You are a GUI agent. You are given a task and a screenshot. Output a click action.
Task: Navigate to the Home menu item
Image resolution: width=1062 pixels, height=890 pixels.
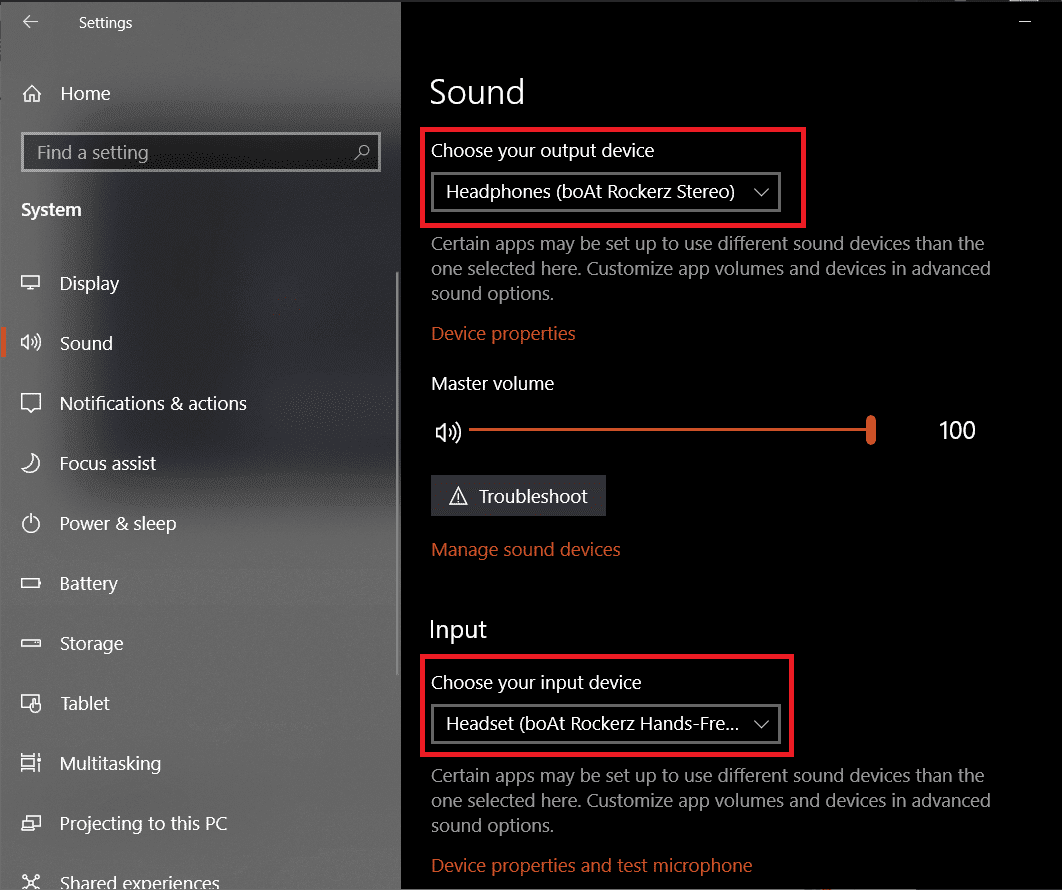pos(84,93)
